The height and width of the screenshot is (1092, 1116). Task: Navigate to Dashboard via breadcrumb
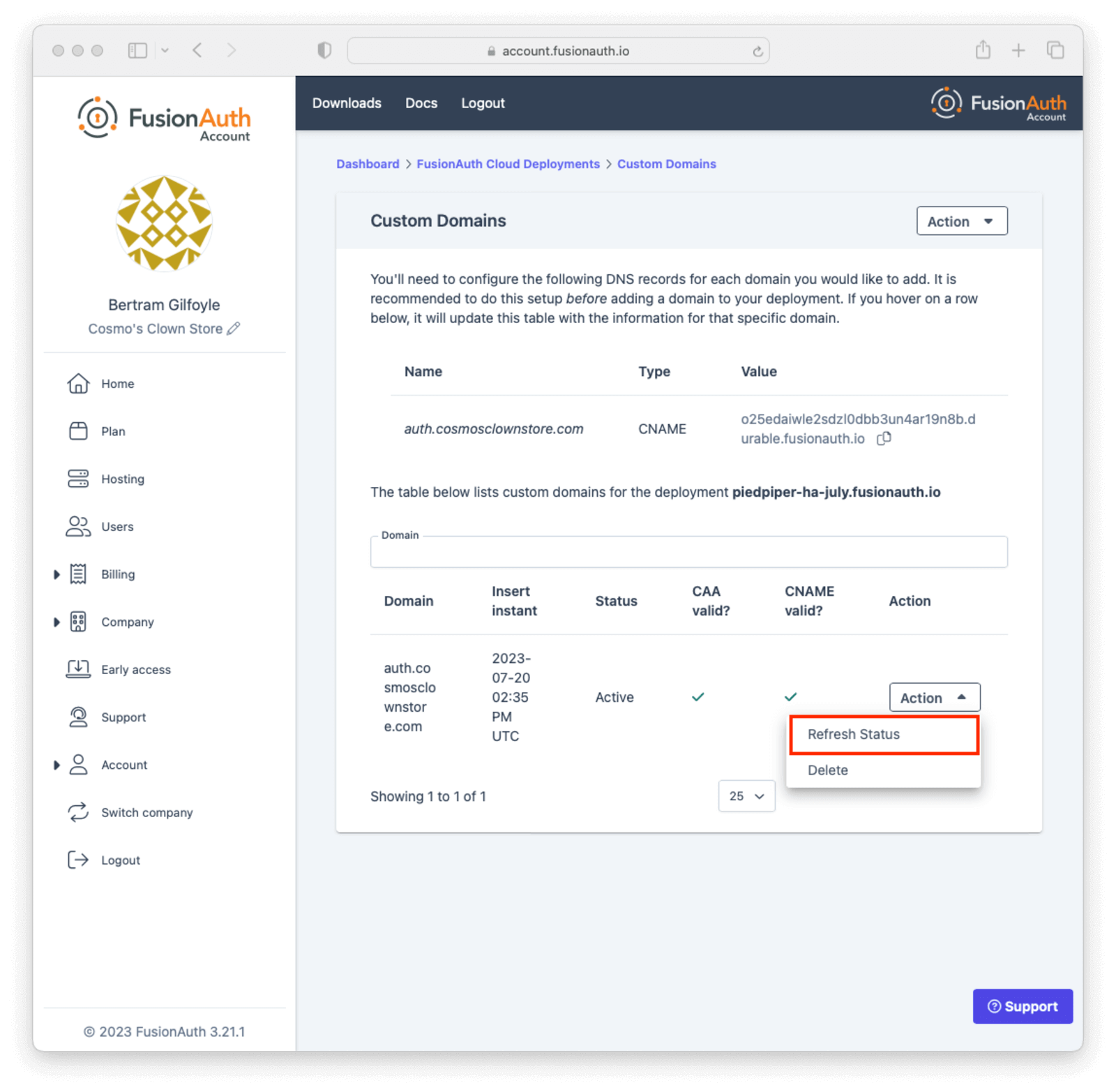[x=368, y=163]
